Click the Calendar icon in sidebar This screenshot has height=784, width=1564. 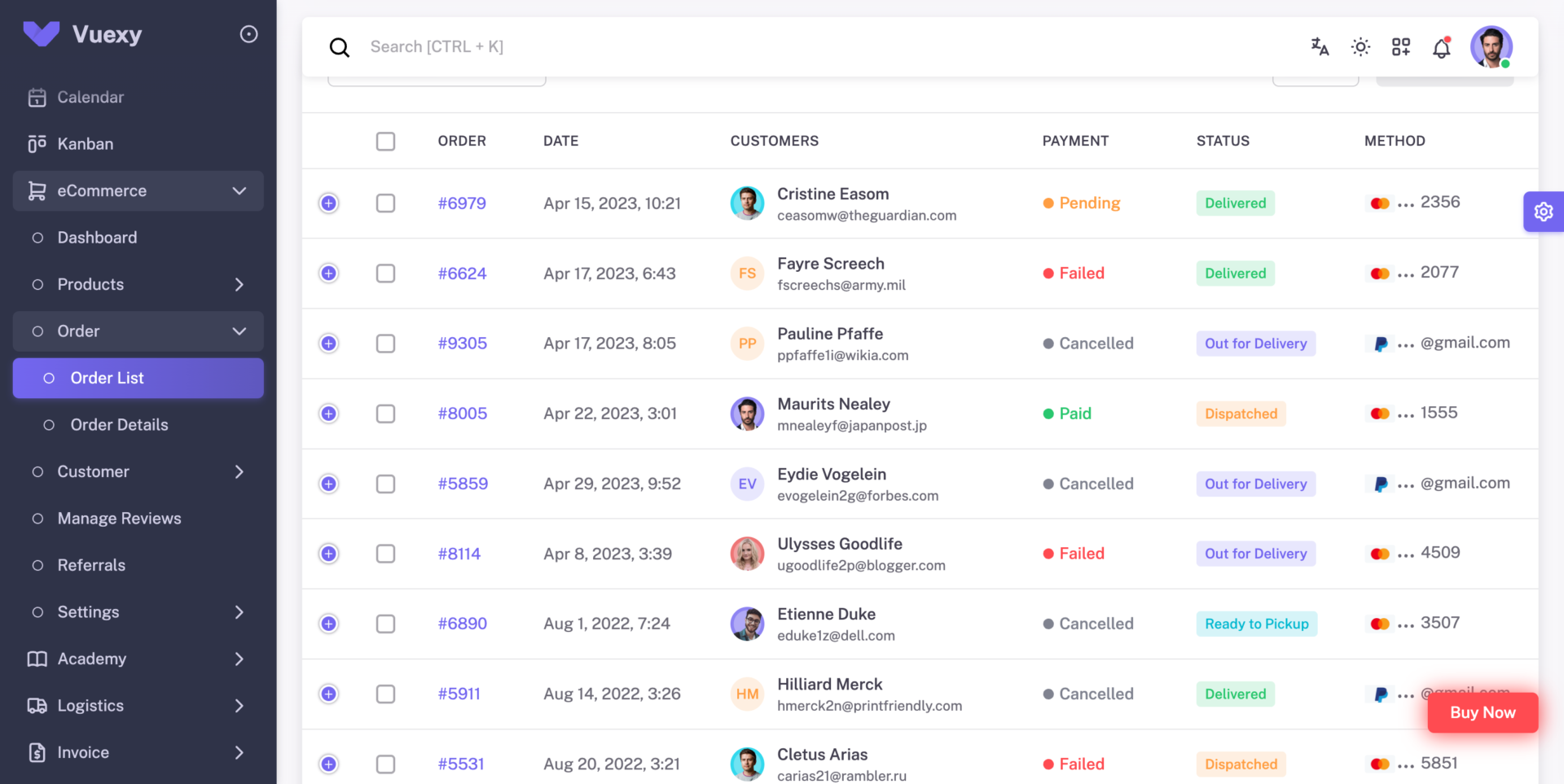[x=37, y=98]
